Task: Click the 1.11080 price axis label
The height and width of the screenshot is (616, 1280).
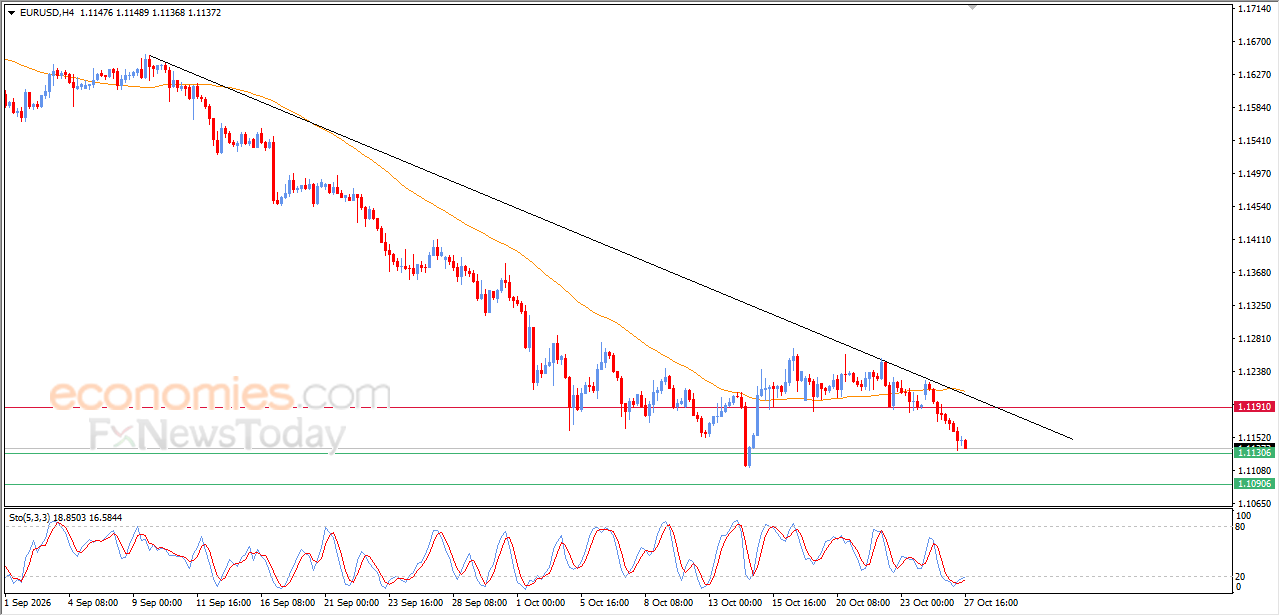Action: [x=1254, y=470]
